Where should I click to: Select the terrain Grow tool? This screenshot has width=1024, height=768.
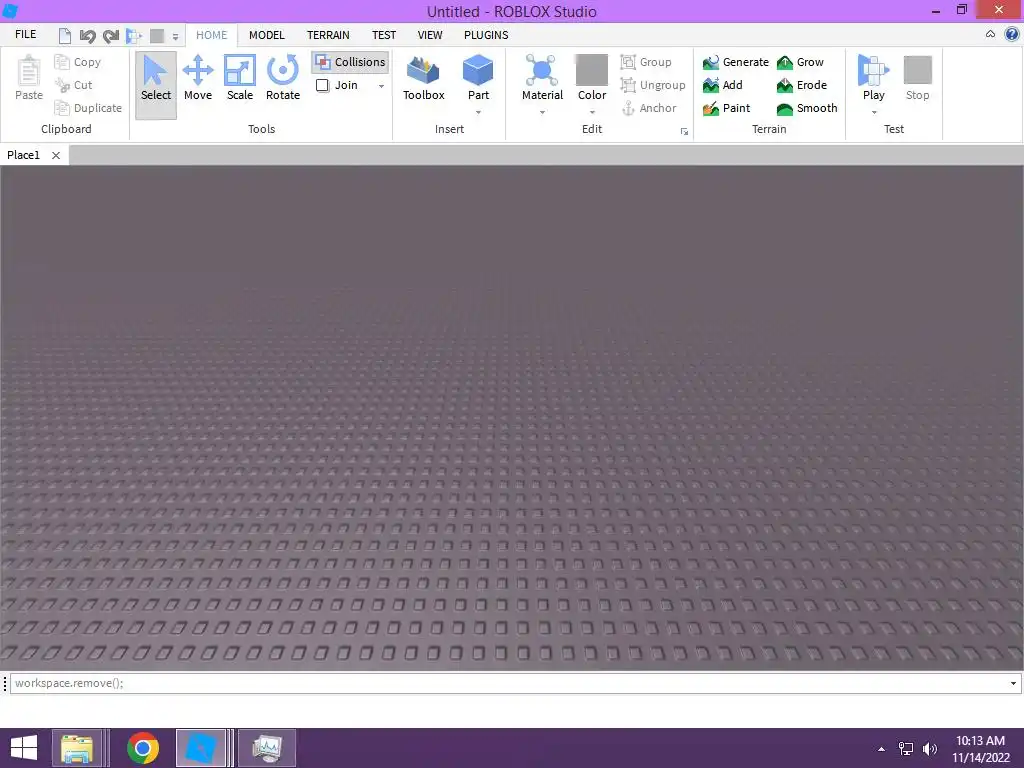tap(801, 62)
